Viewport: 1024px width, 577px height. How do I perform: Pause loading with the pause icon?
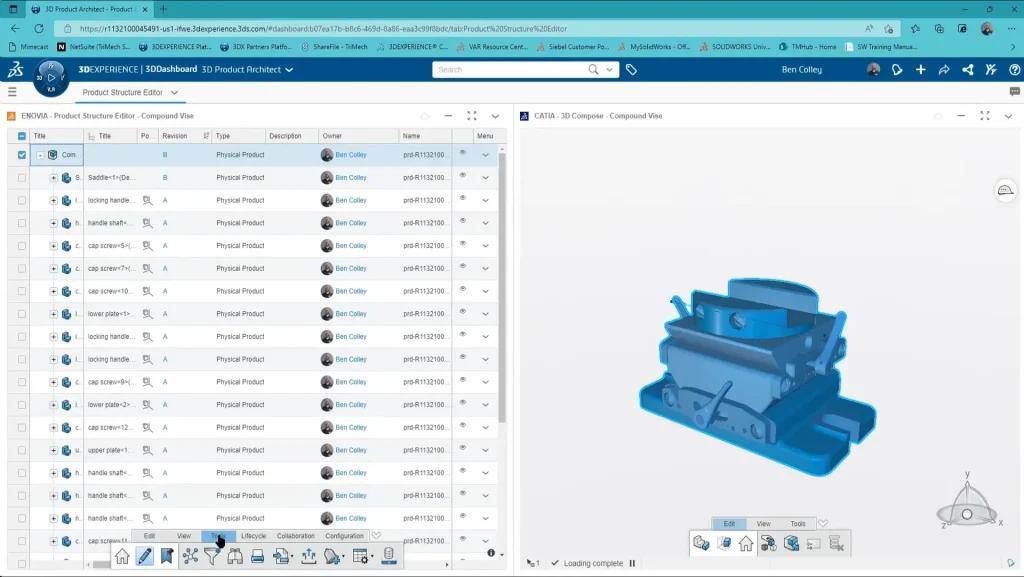point(632,563)
